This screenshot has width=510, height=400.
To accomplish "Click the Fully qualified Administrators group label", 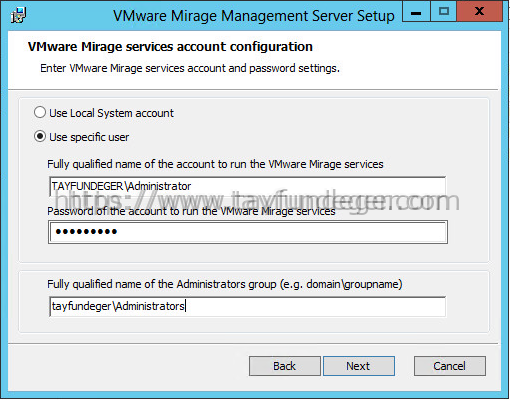I will (x=225, y=284).
